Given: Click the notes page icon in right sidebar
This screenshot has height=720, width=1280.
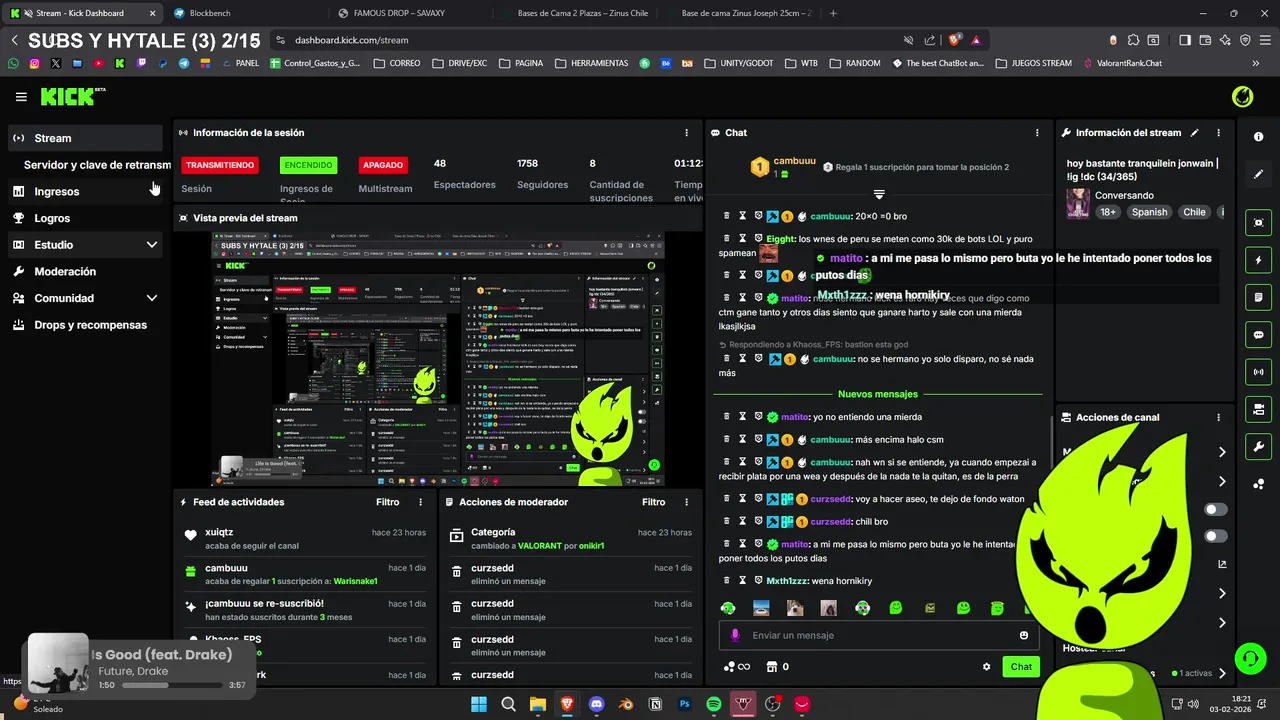Looking at the screenshot, I should [1258, 297].
